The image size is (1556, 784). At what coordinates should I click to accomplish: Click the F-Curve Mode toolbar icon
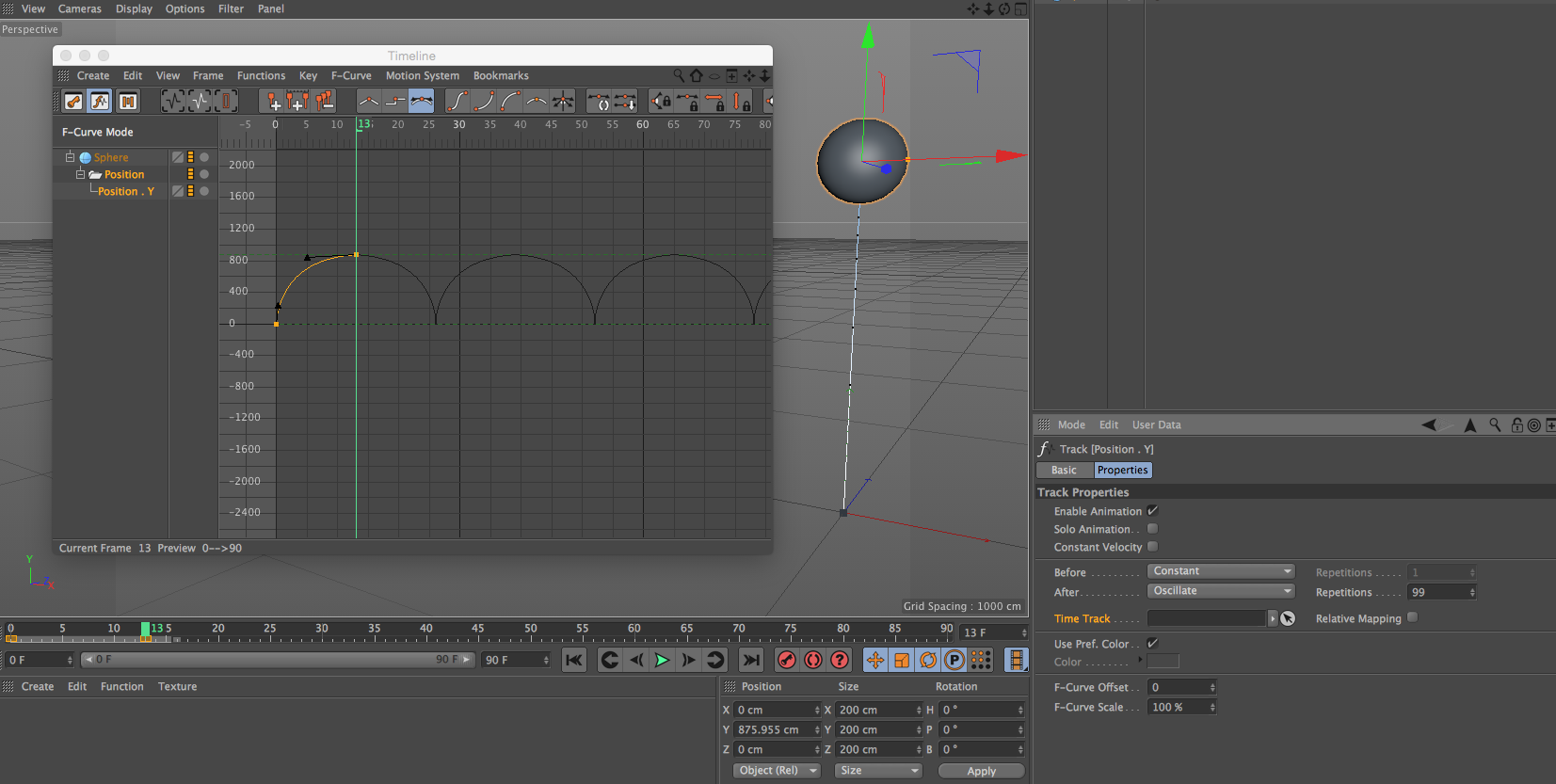click(x=100, y=101)
